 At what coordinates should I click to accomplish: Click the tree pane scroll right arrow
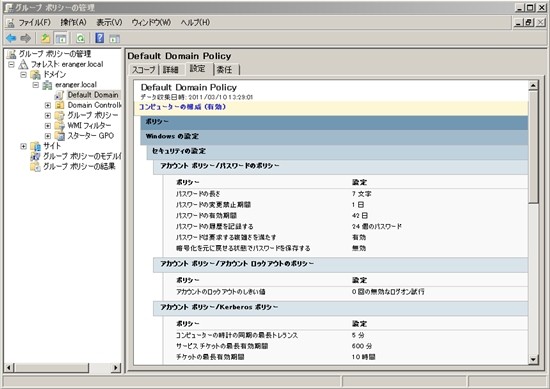pos(115,368)
